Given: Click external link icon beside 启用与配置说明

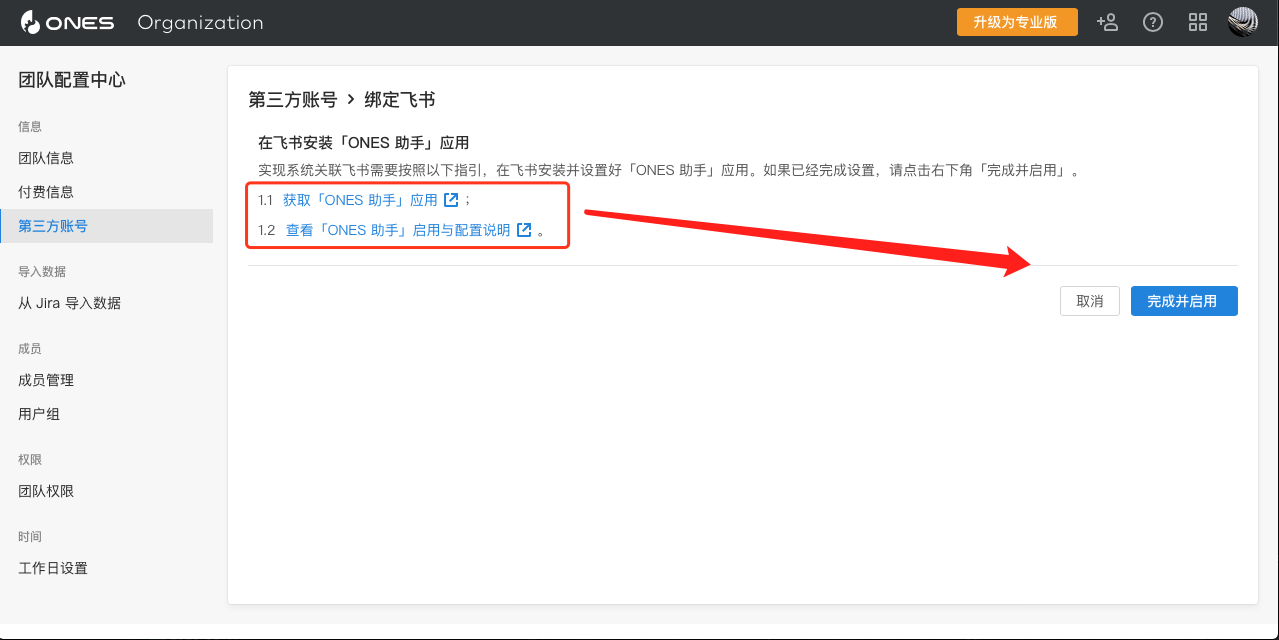Looking at the screenshot, I should 524,230.
